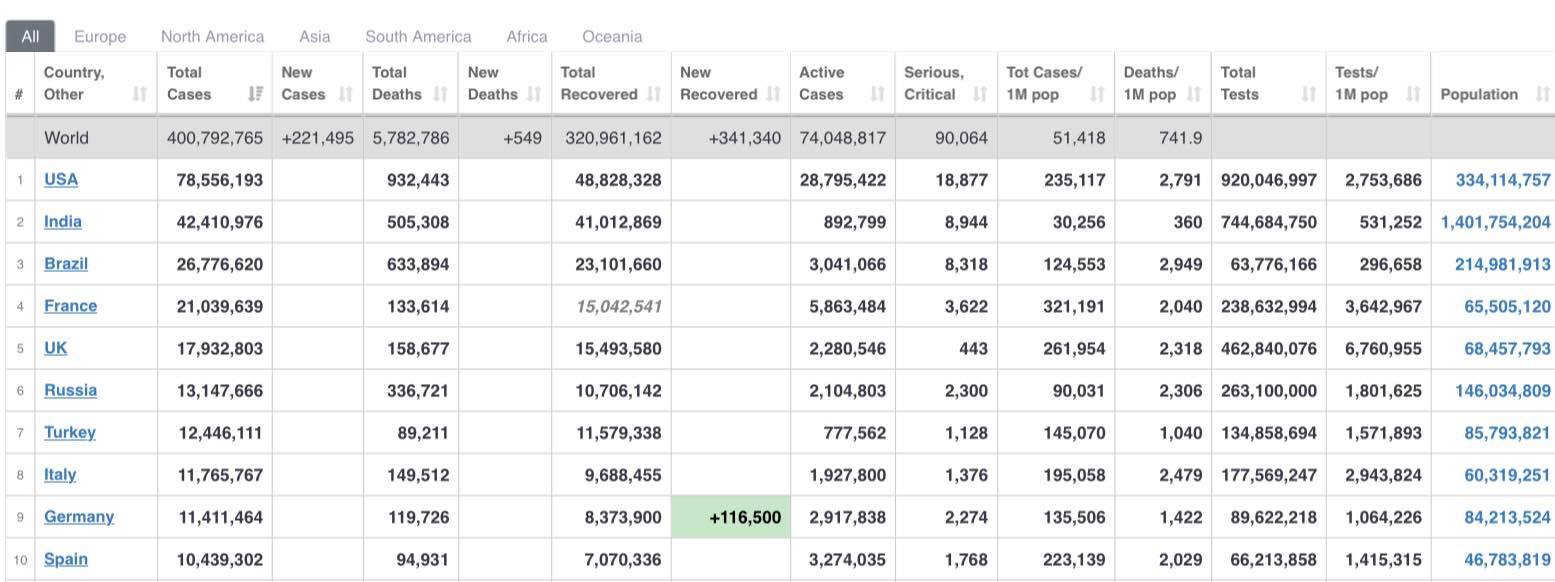The image size is (1555, 582).
Task: Click India's population figure link
Action: coord(1496,222)
